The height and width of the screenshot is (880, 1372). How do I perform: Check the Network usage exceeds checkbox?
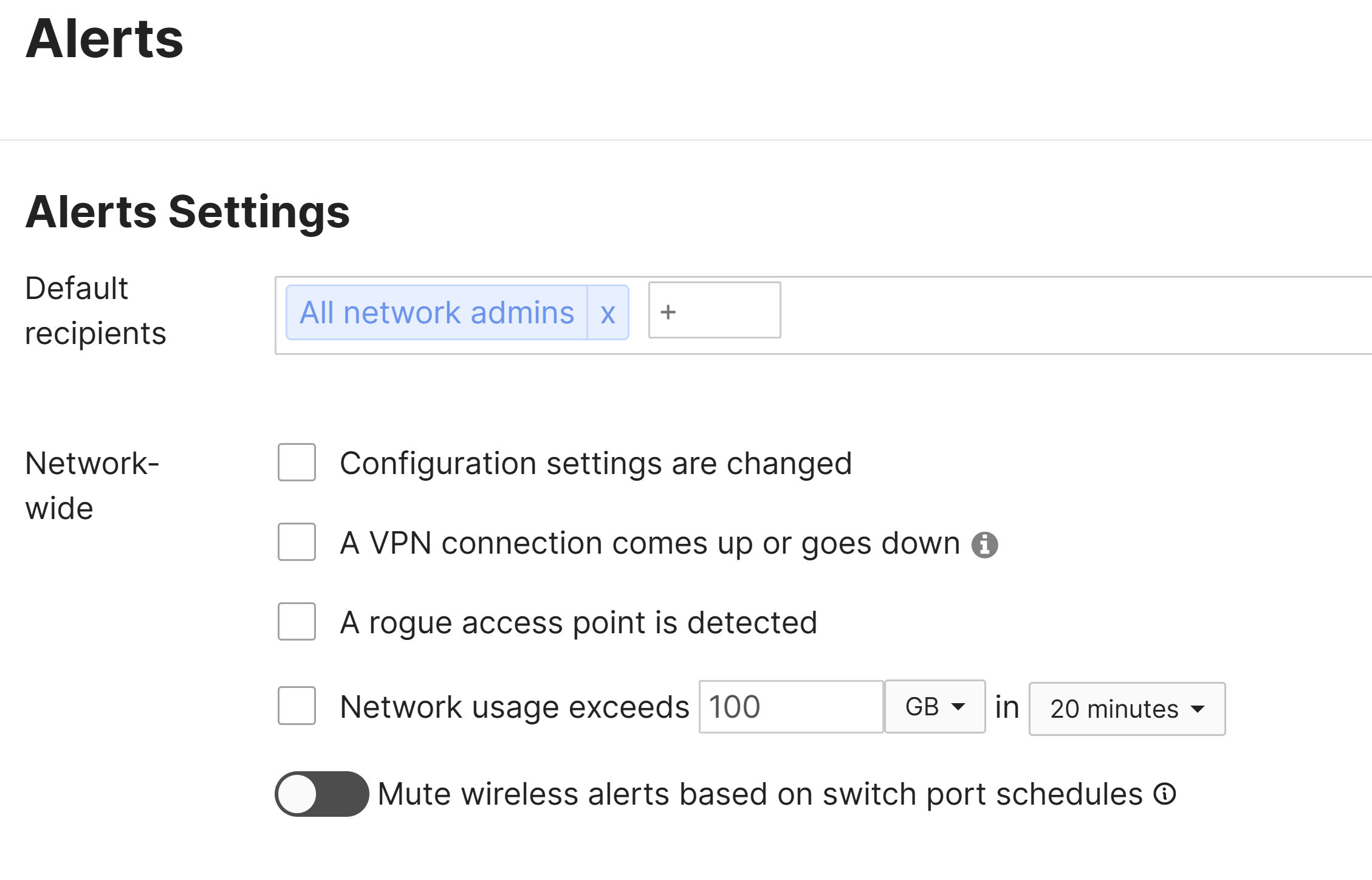pyautogui.click(x=297, y=706)
